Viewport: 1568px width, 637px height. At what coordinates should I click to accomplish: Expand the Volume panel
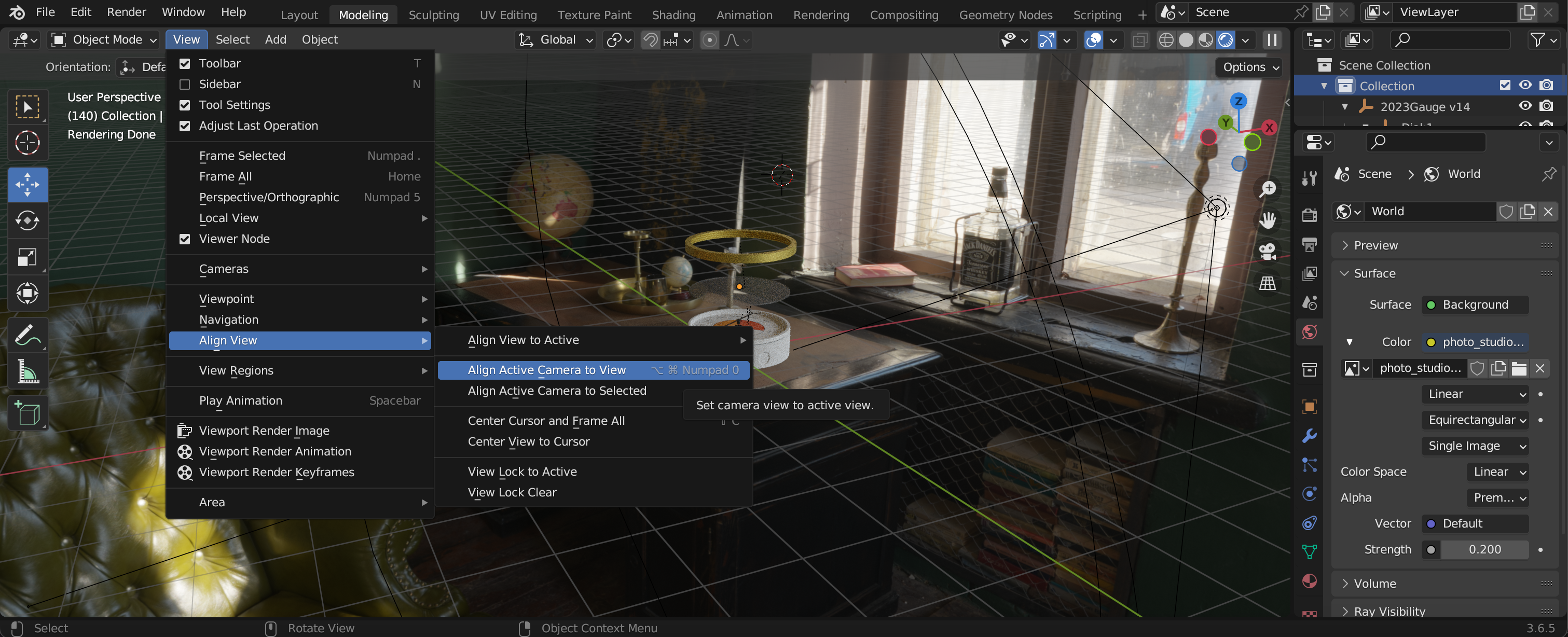coord(1444,584)
